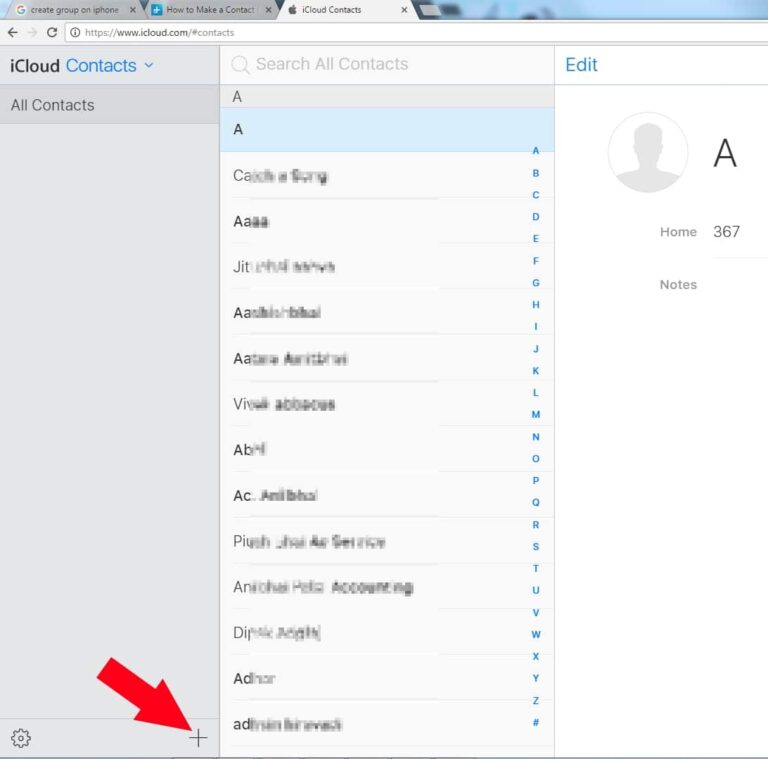
Task: Click the site info icon in the address bar
Action: (x=75, y=32)
